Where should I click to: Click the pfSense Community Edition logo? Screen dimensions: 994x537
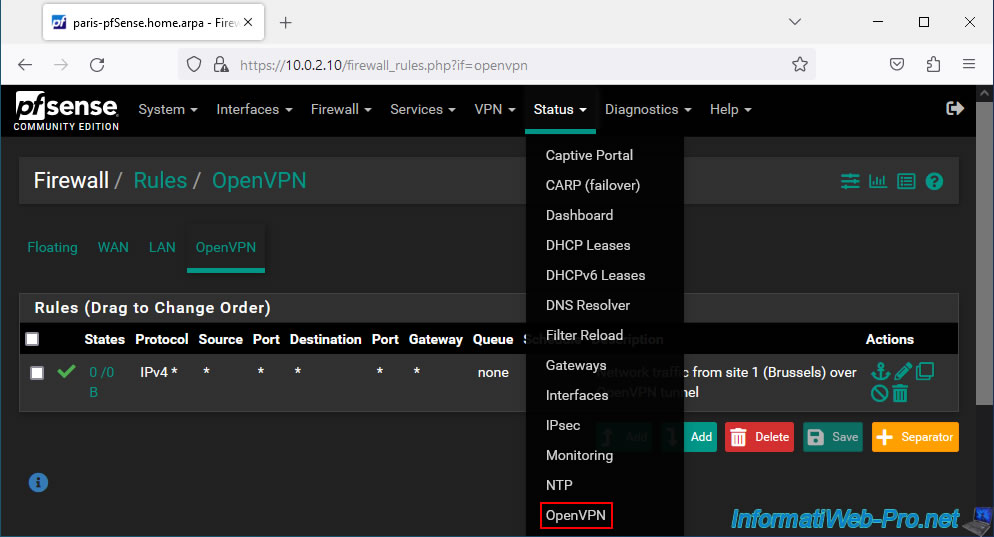pos(67,111)
